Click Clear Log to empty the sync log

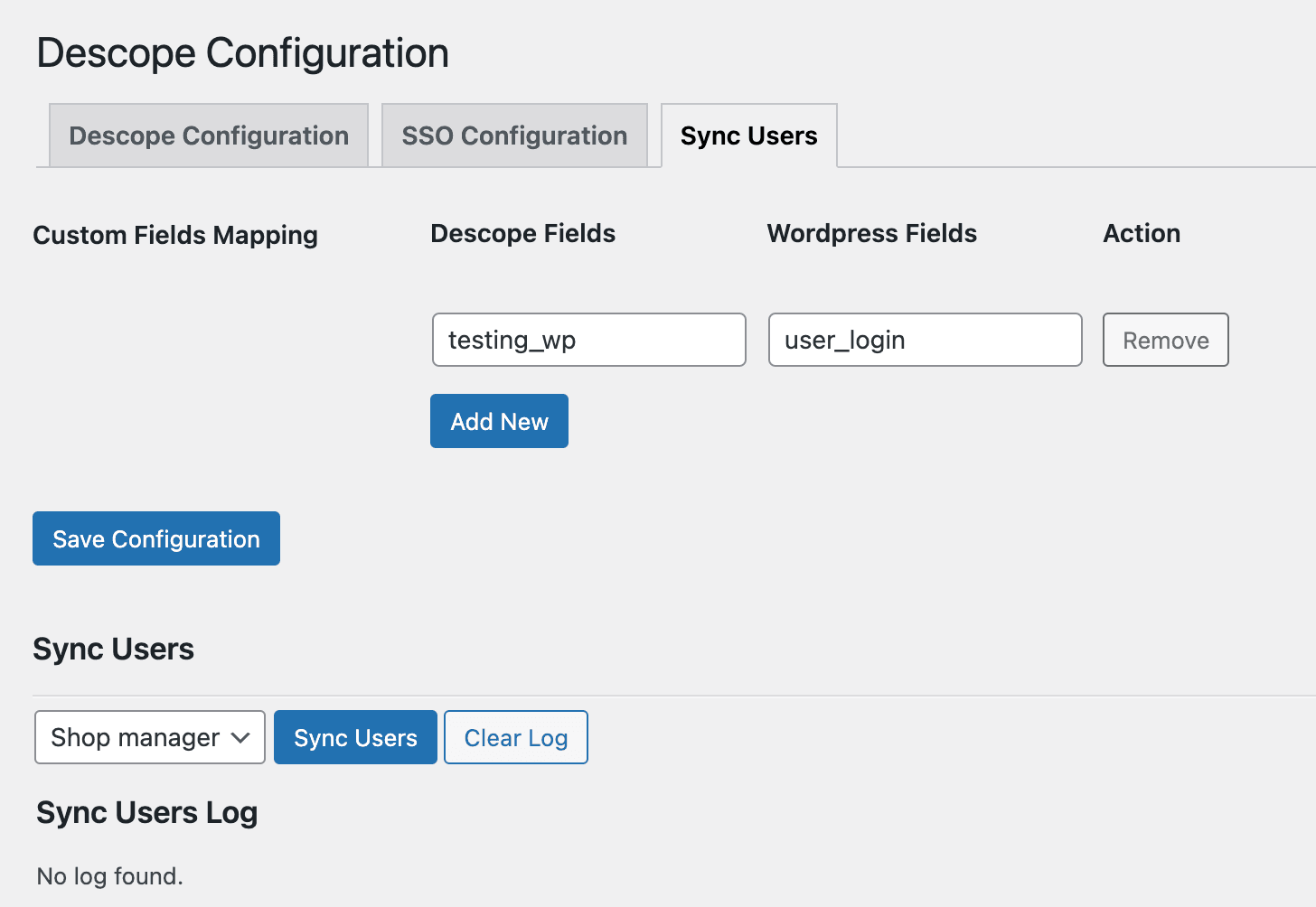(x=515, y=737)
